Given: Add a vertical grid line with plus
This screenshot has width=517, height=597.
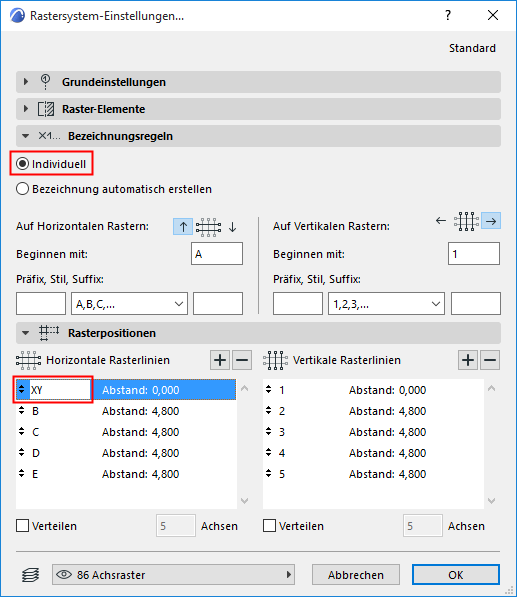Looking at the screenshot, I should (468, 360).
